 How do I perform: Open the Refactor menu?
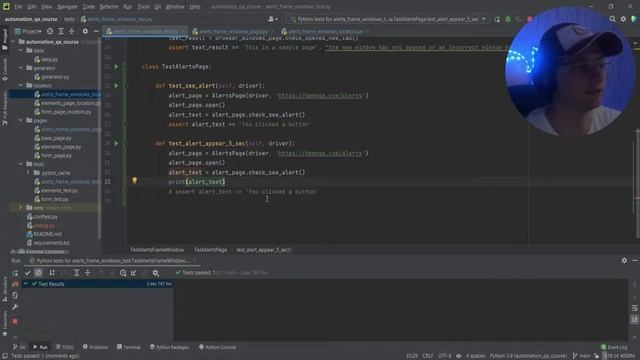109,7
